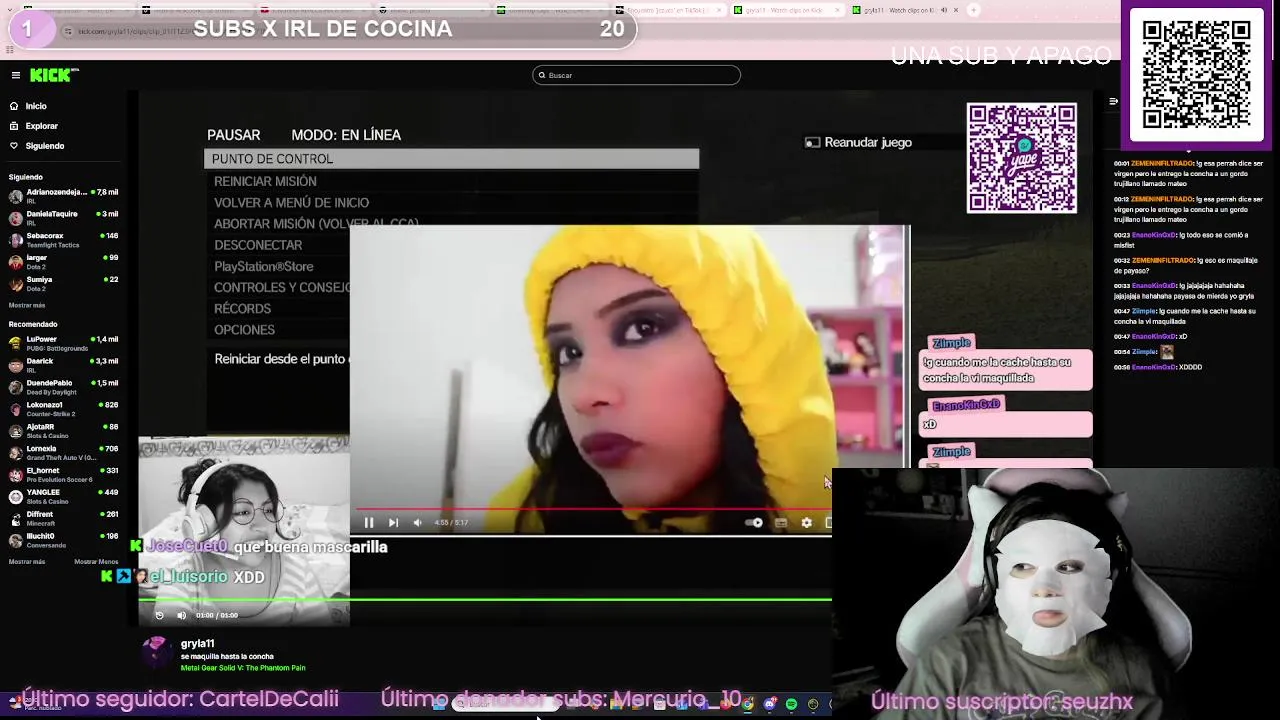Mute the Kick clip volume
Image resolution: width=1280 pixels, height=720 pixels.
[181, 615]
